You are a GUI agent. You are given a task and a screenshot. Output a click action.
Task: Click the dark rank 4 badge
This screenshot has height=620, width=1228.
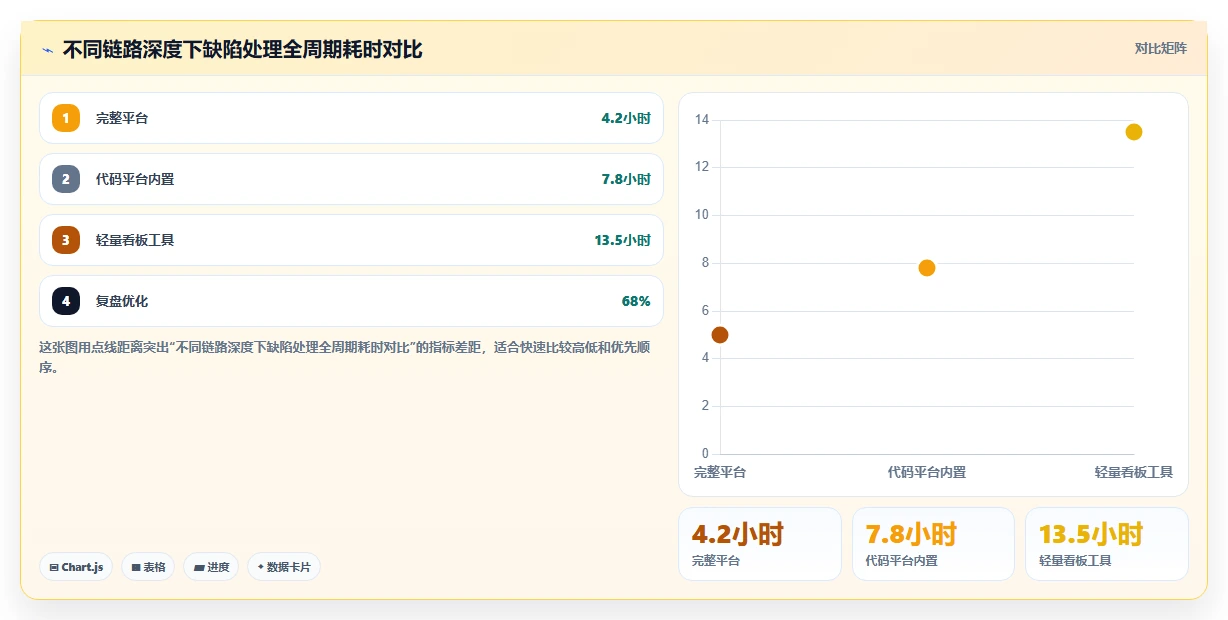pyautogui.click(x=66, y=301)
